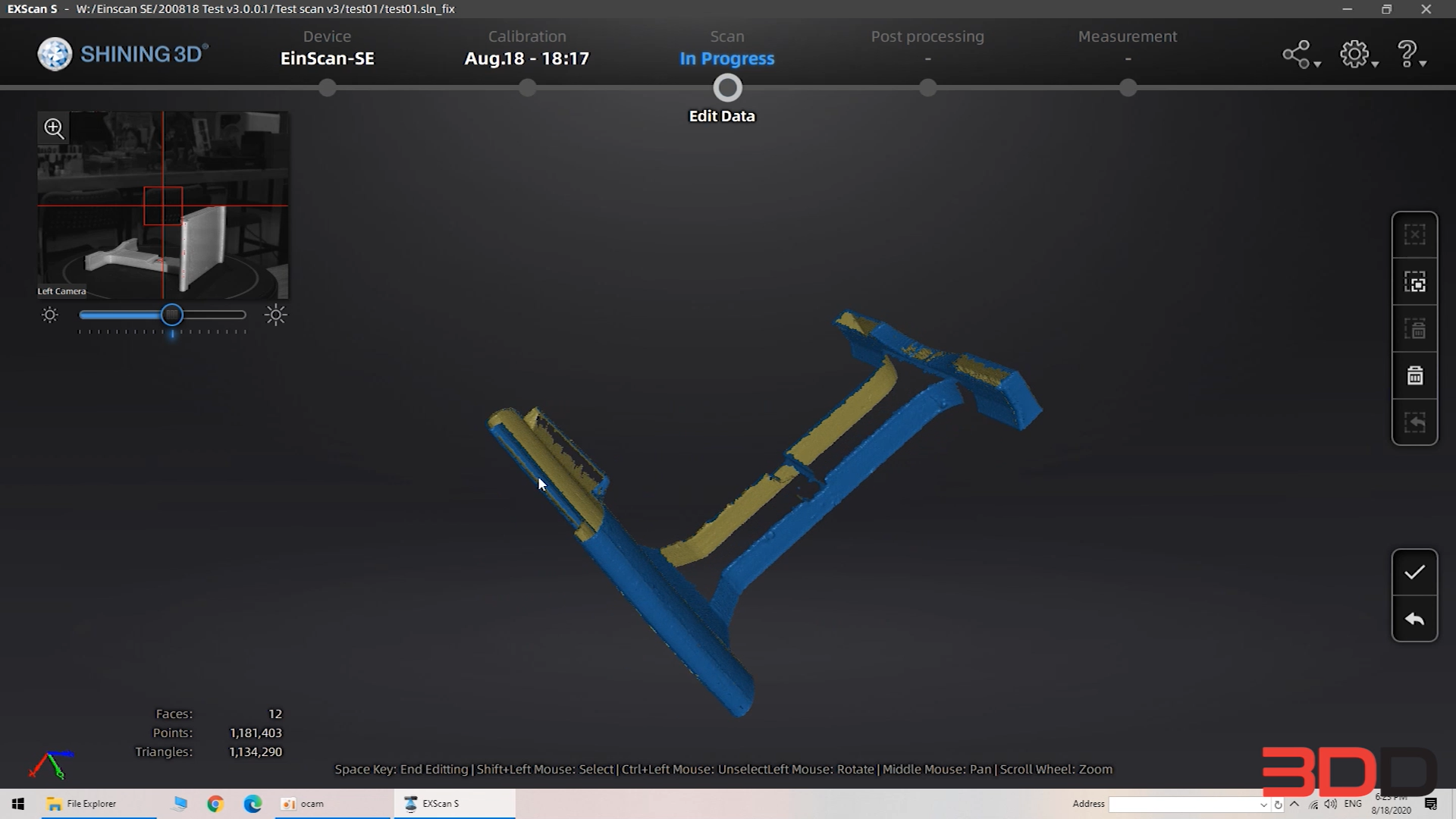Confirm edit with the checkmark button
Image resolution: width=1456 pixels, height=819 pixels.
click(1414, 573)
